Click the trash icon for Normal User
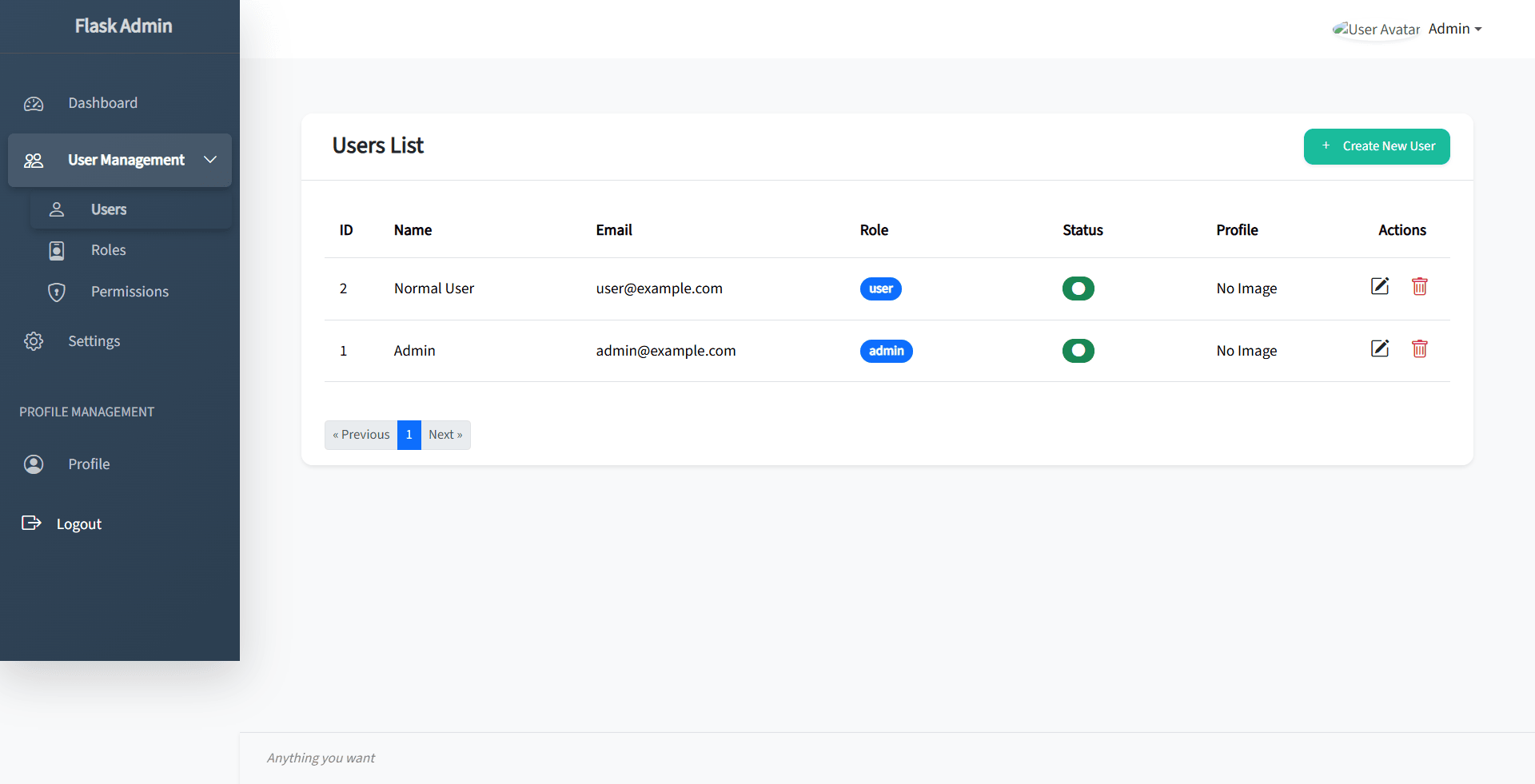Screen dimensions: 1535x784 coord(1420,286)
